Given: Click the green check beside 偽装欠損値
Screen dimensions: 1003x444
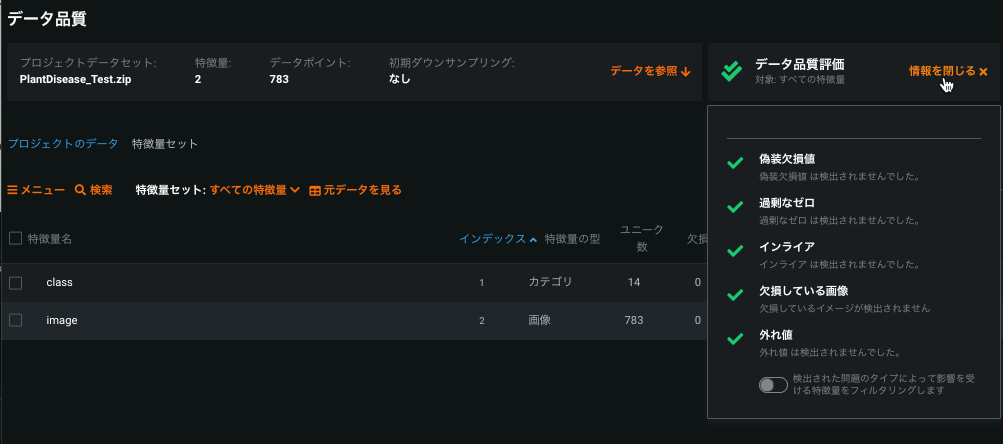Looking at the screenshot, I should [735, 163].
